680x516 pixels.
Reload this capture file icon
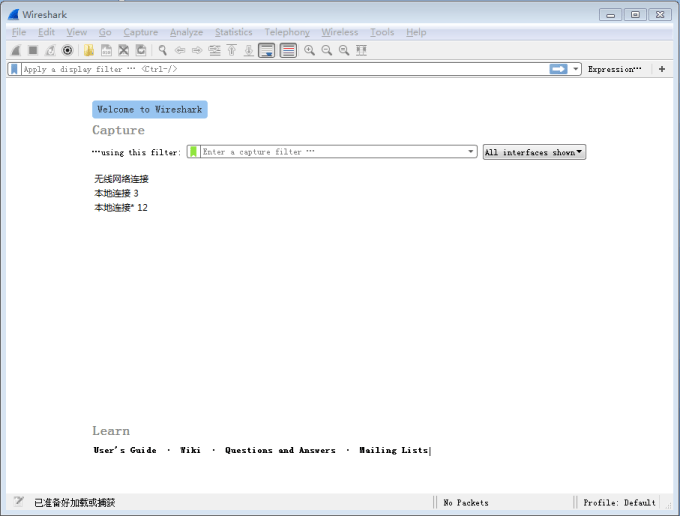click(141, 50)
